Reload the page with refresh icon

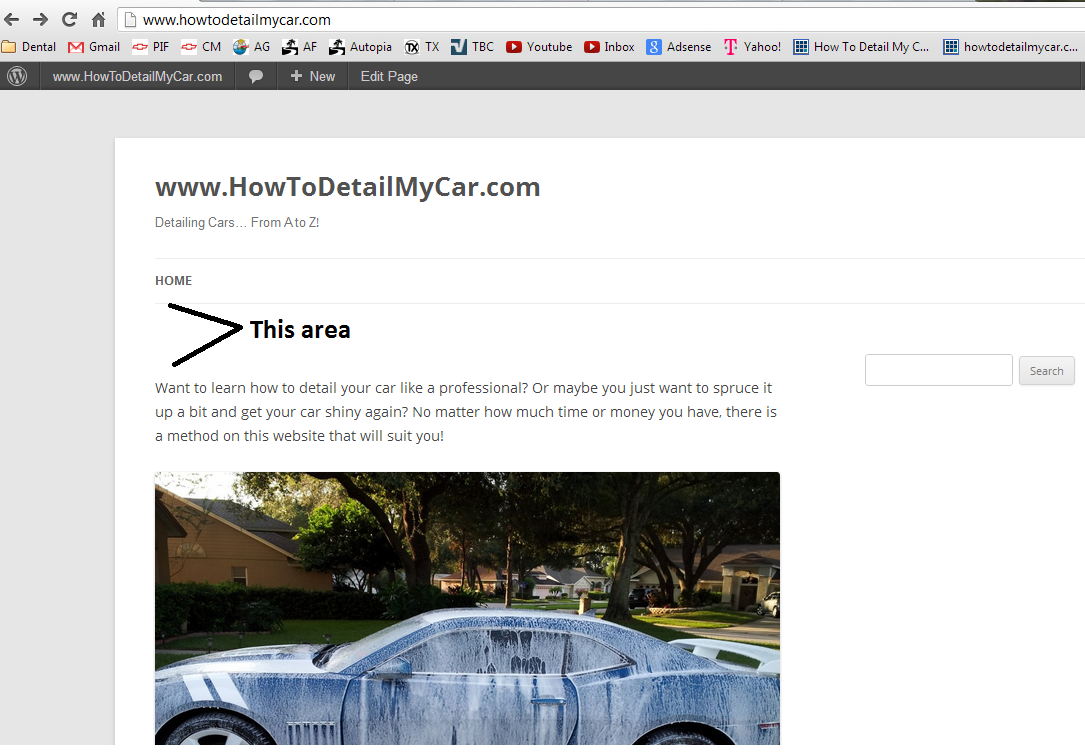[x=70, y=19]
